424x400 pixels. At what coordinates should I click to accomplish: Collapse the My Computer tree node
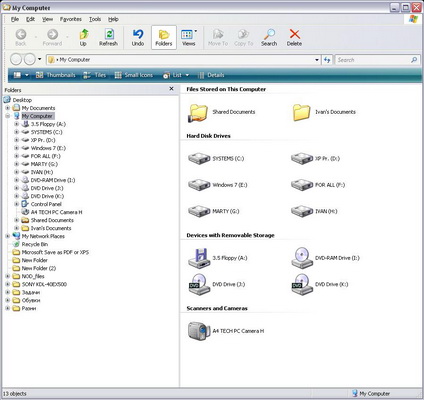tap(8, 116)
